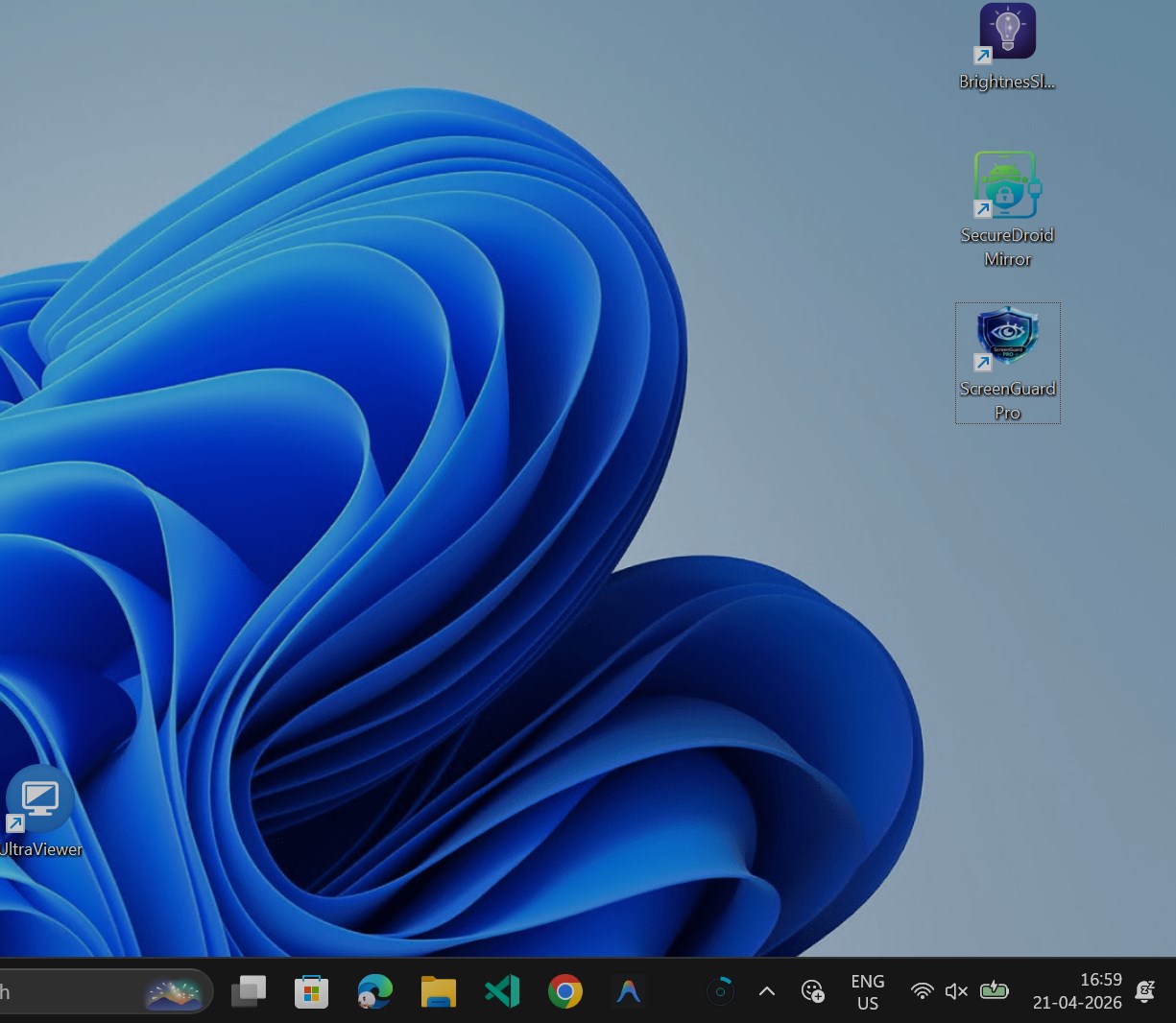Click the circular loading tray icon

[720, 991]
